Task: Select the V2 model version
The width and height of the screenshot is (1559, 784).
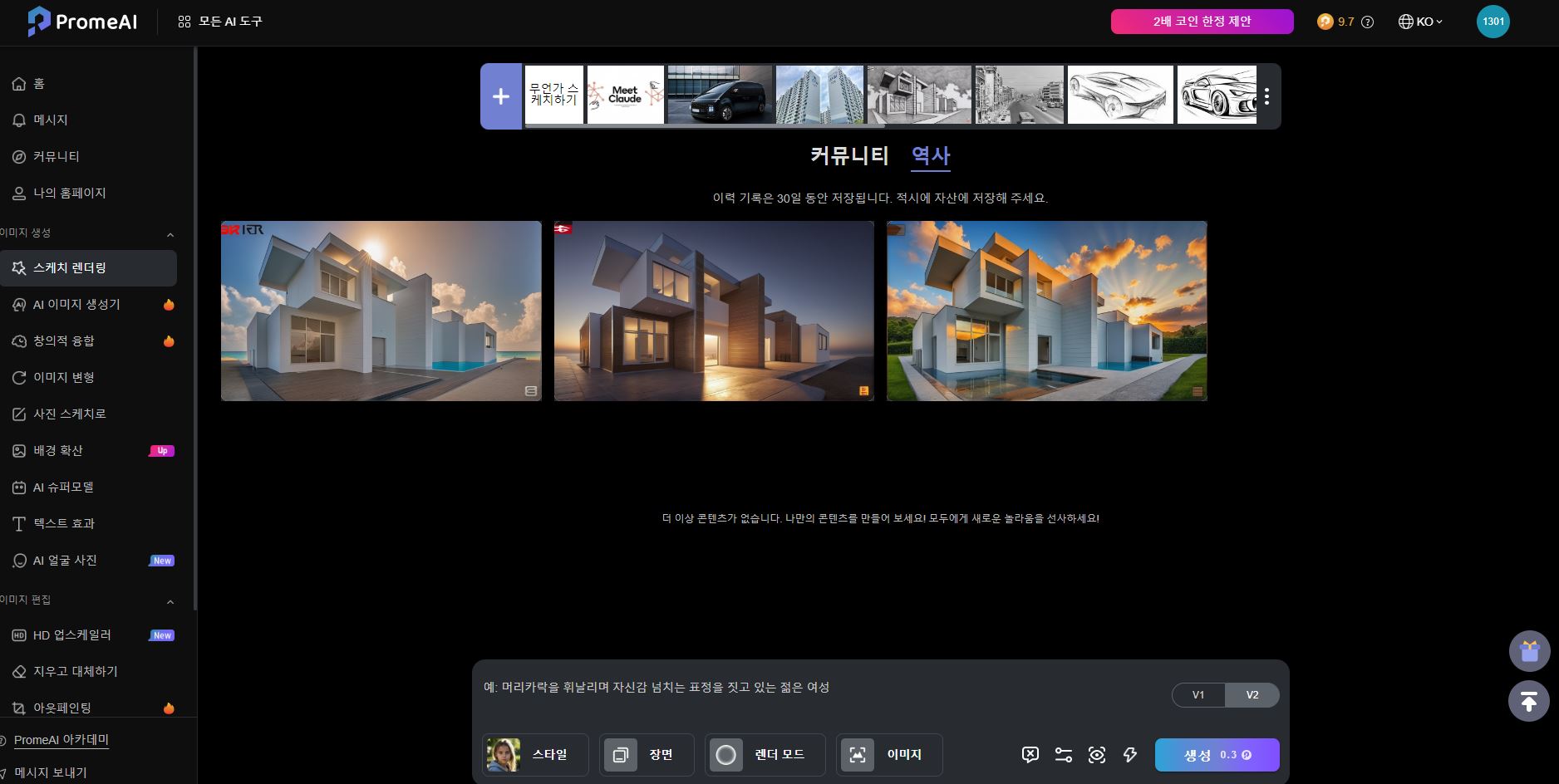Action: click(1252, 695)
